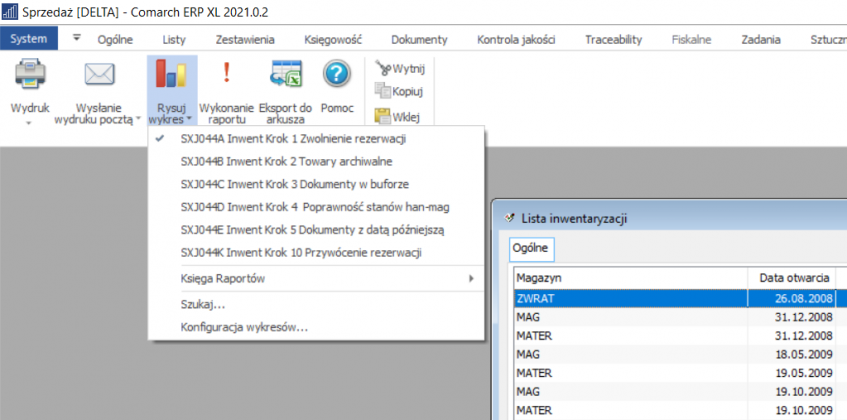
Task: Open Pomoc help icon
Action: click(337, 75)
